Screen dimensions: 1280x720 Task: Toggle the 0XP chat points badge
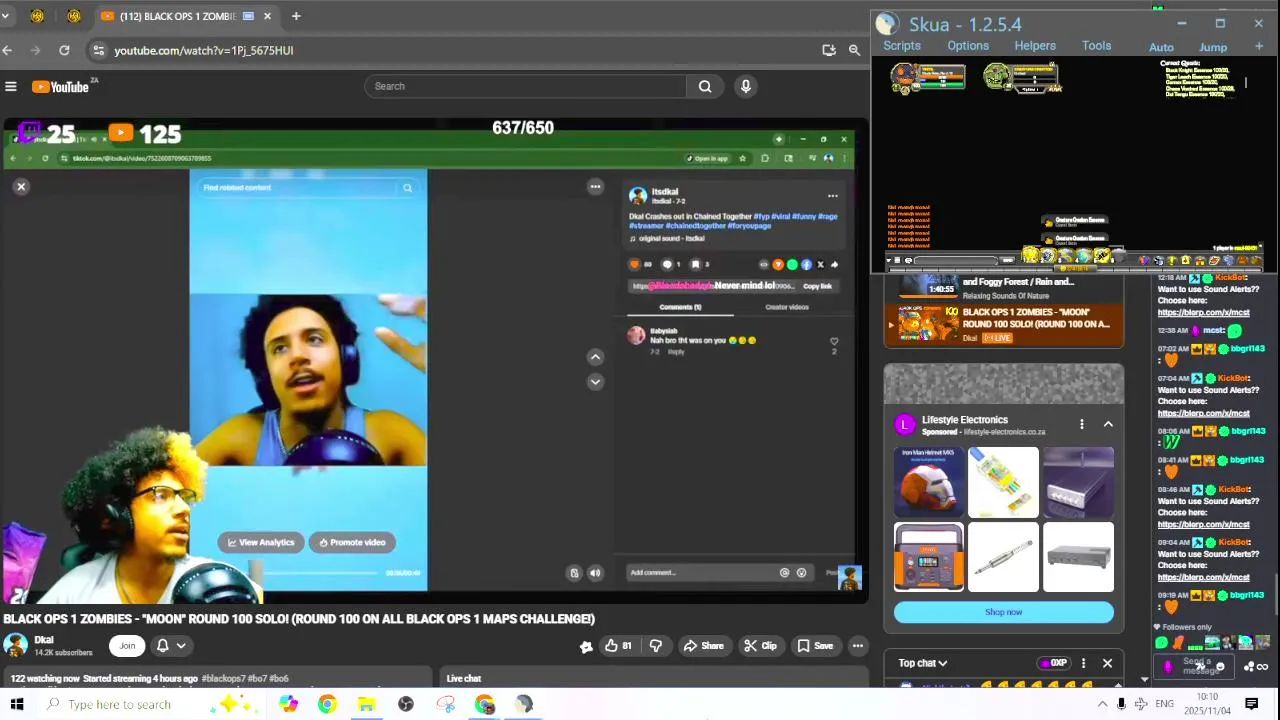coord(1052,663)
